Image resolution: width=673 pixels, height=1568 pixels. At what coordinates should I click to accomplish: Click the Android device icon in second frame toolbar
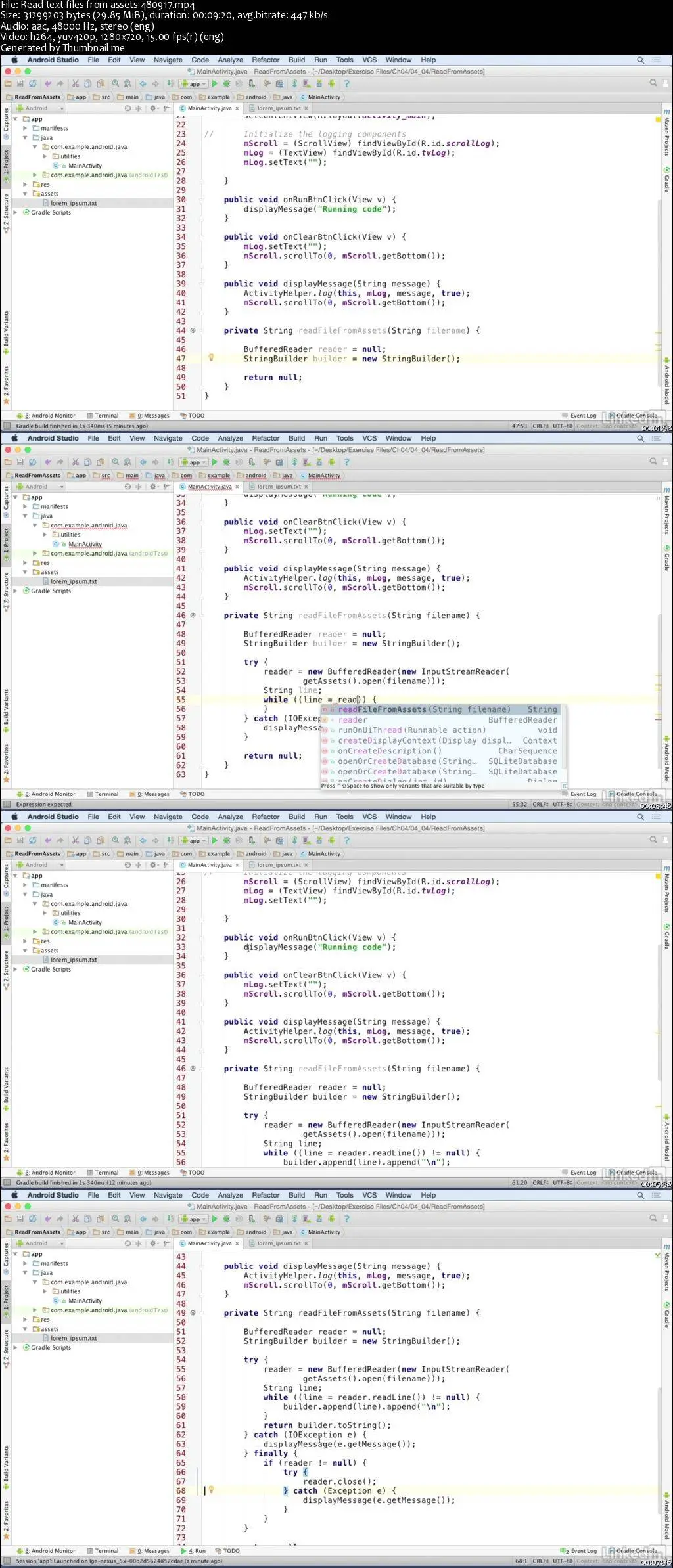(x=331, y=462)
